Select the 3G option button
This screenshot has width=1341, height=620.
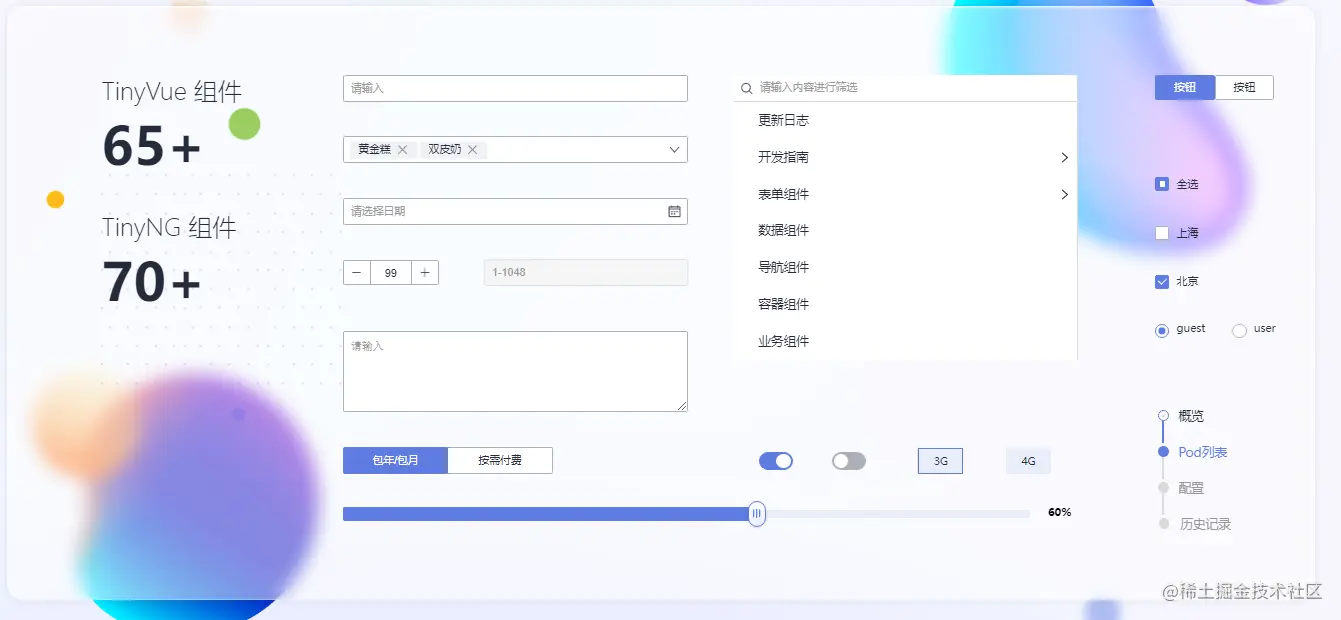click(x=939, y=460)
